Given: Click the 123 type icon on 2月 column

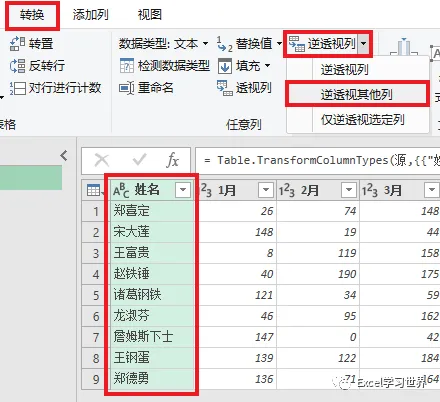Looking at the screenshot, I should click(x=287, y=190).
